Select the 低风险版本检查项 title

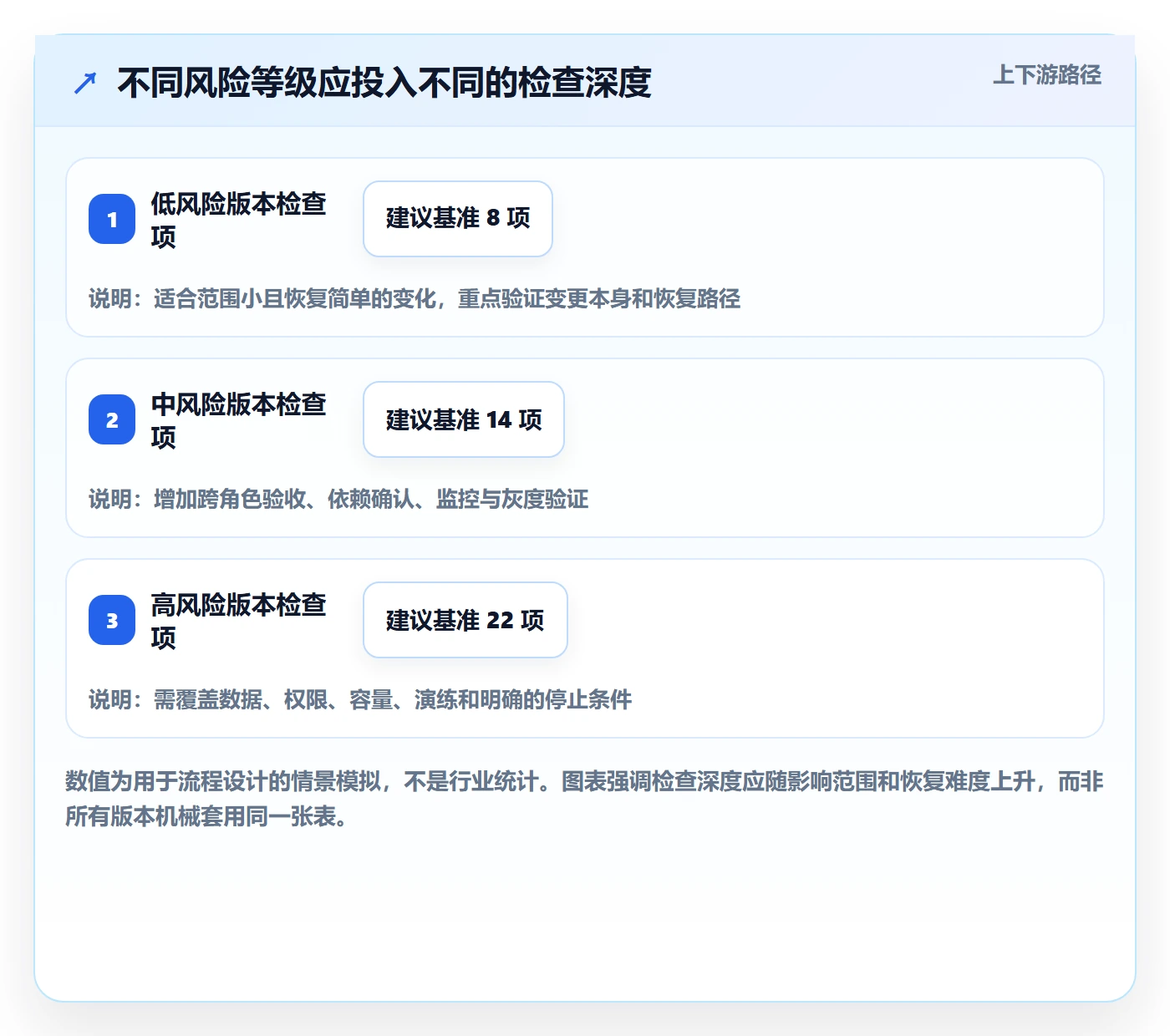click(x=238, y=220)
